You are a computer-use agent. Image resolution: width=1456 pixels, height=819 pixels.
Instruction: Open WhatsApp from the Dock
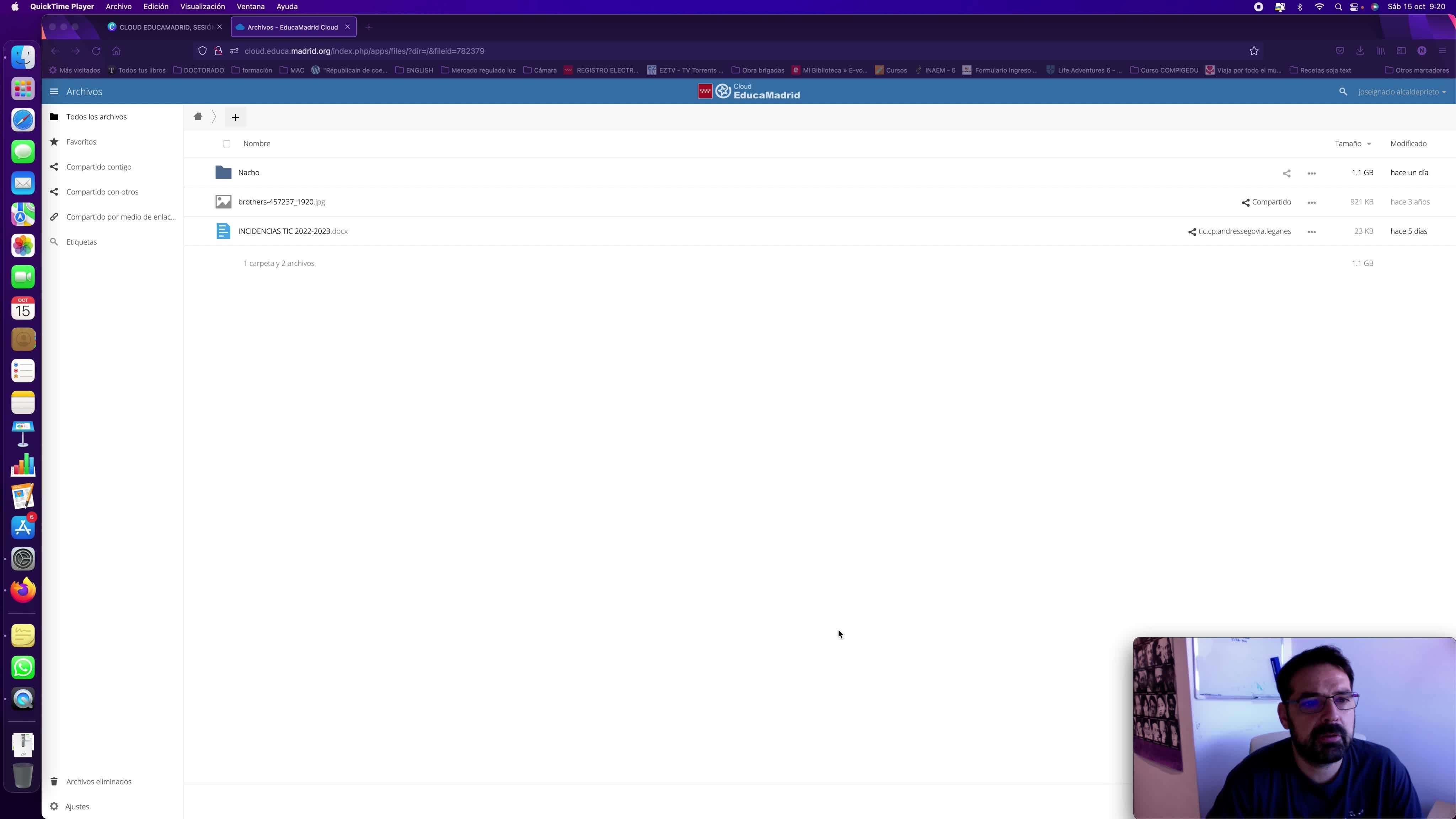(x=23, y=668)
